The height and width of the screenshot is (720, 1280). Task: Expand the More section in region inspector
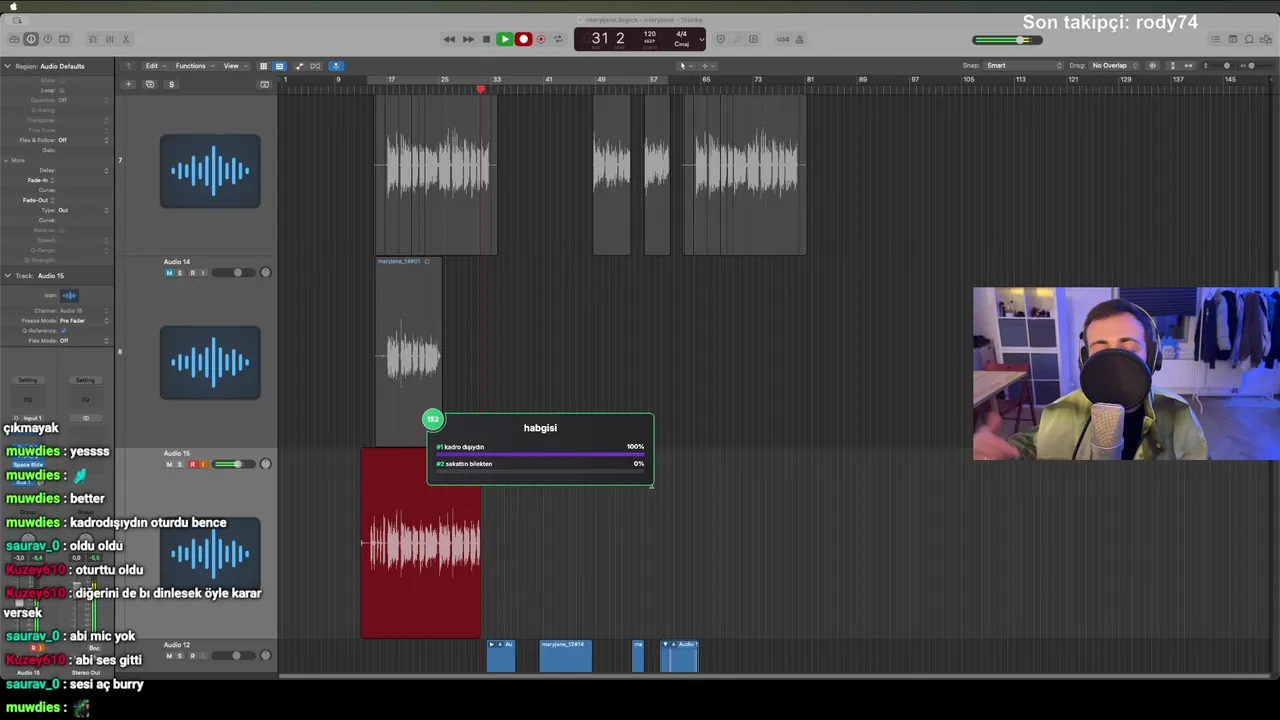(7, 160)
